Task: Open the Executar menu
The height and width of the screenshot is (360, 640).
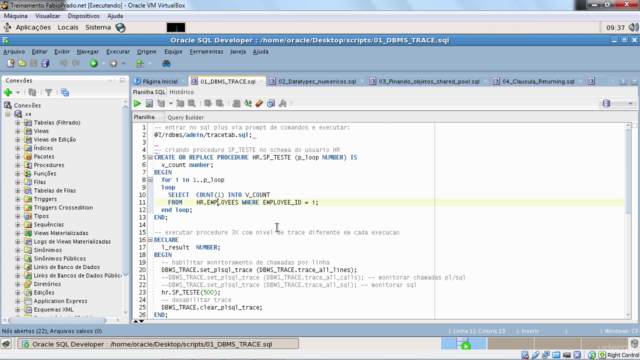Action: [118, 51]
